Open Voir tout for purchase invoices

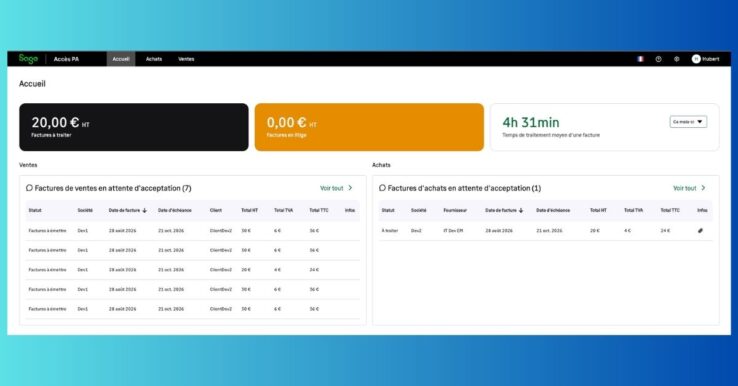tap(689, 188)
